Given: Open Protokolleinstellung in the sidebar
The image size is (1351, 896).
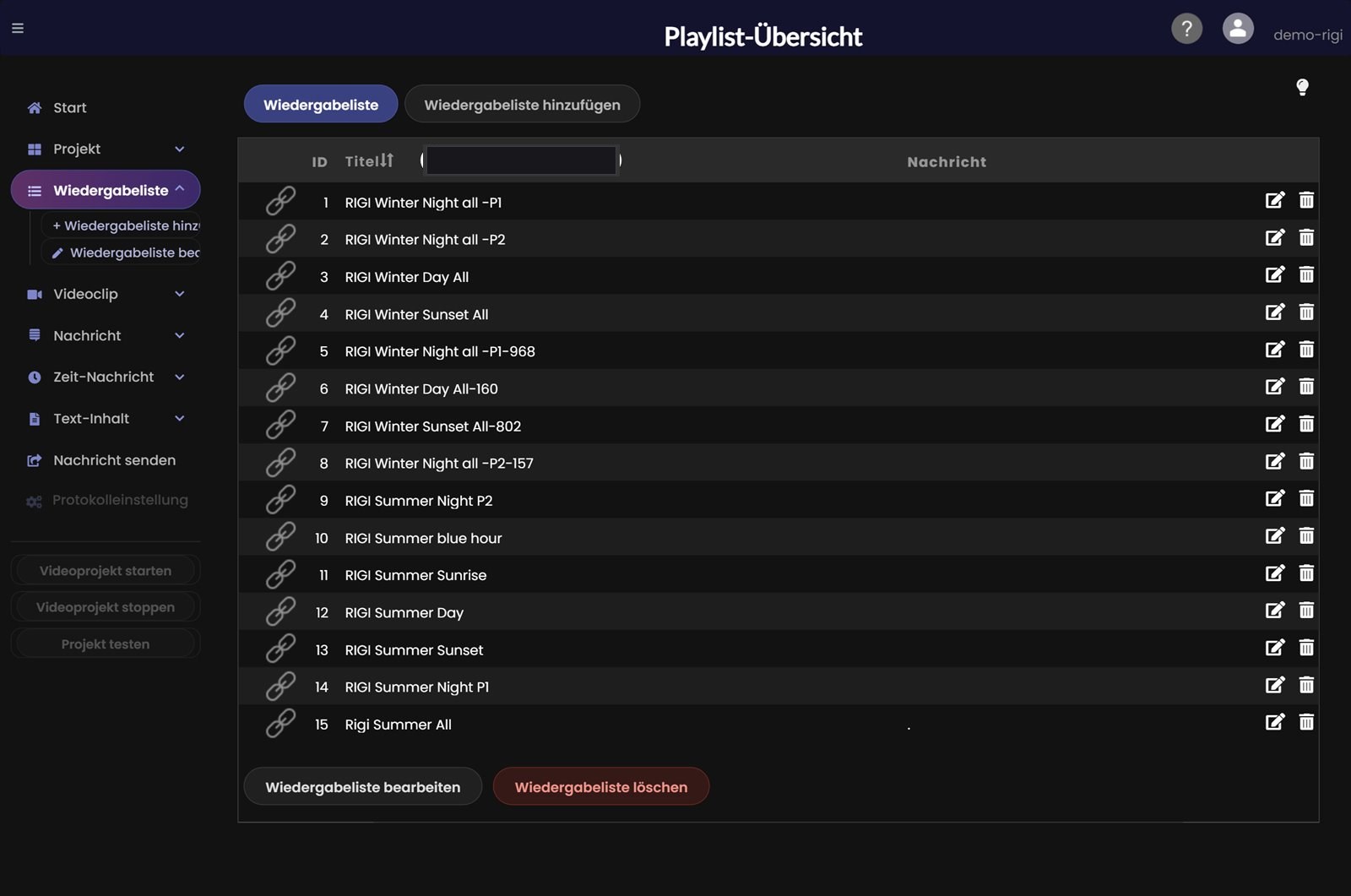Looking at the screenshot, I should [x=106, y=500].
